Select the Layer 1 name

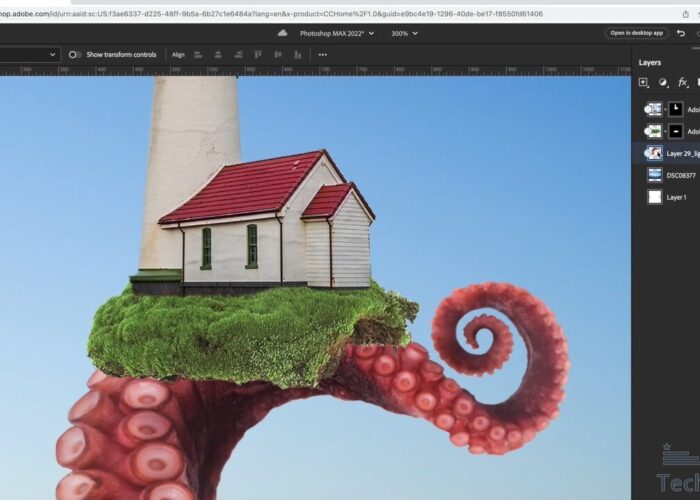pos(676,197)
